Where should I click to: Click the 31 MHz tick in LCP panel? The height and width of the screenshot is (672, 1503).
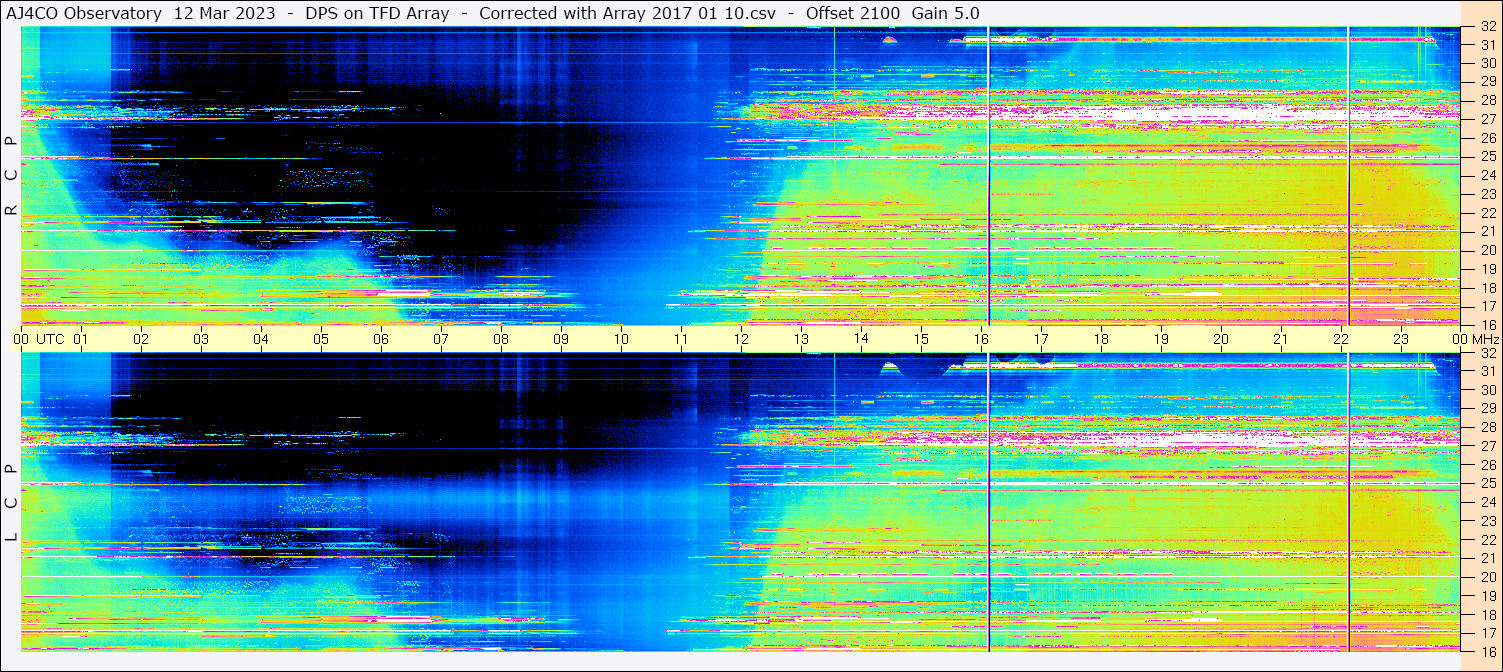[1487, 371]
